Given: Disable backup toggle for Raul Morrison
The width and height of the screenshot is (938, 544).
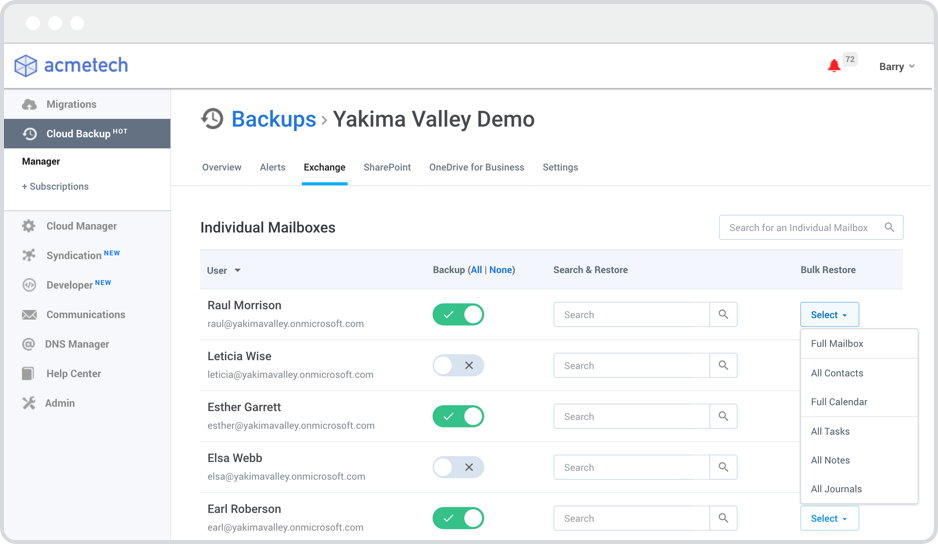Looking at the screenshot, I should click(x=458, y=315).
